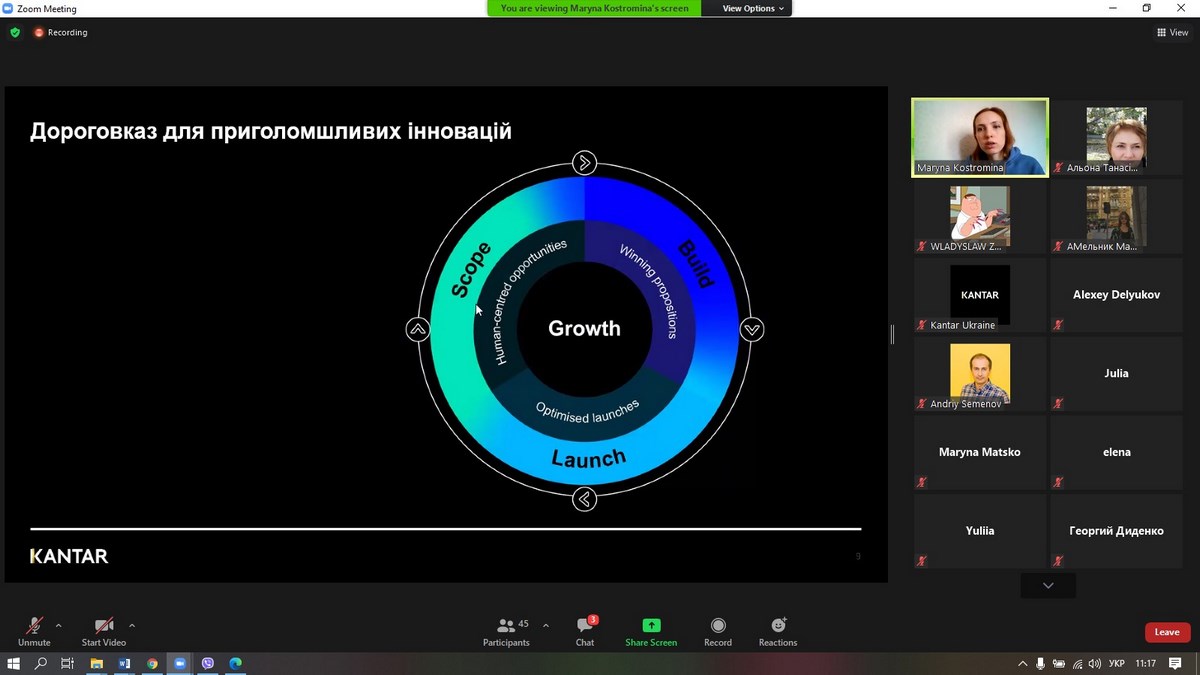Click the panel divider handle beside slide

(892, 334)
